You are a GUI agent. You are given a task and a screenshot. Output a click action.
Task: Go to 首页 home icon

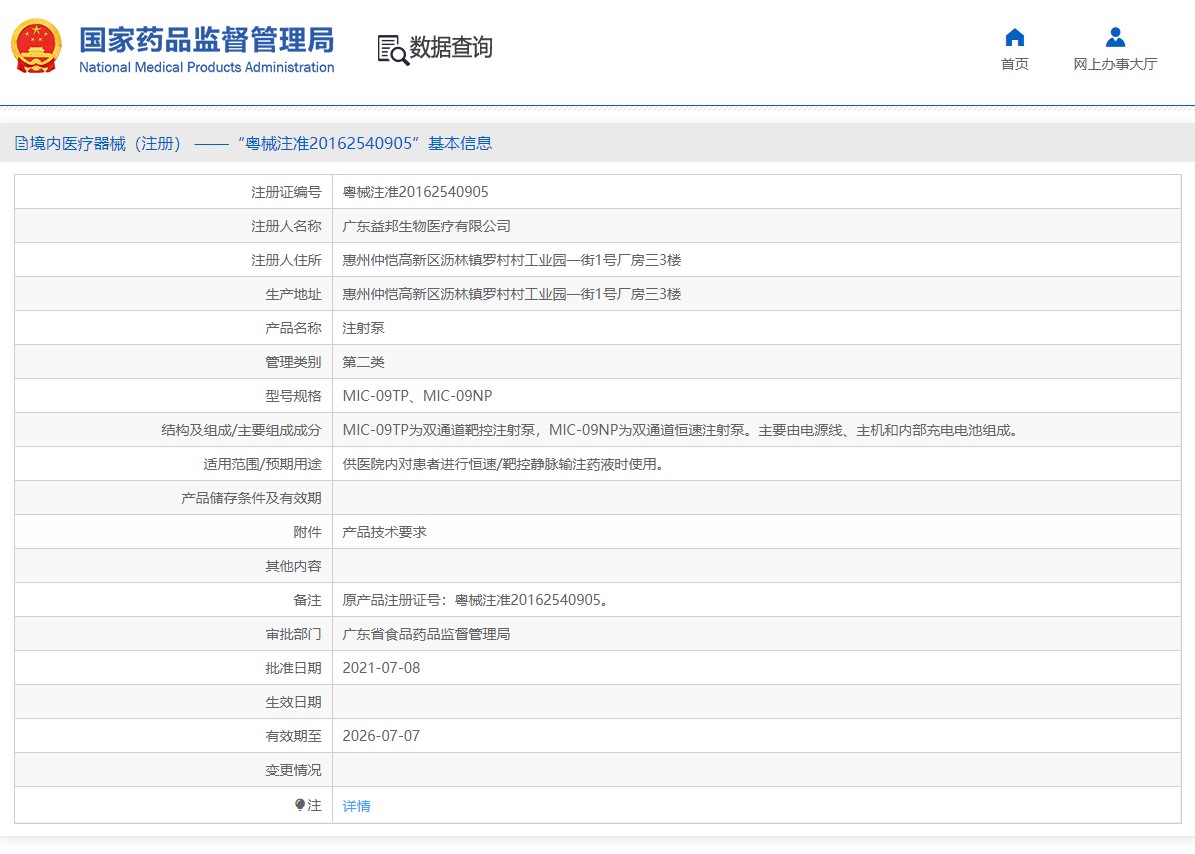pos(1014,37)
